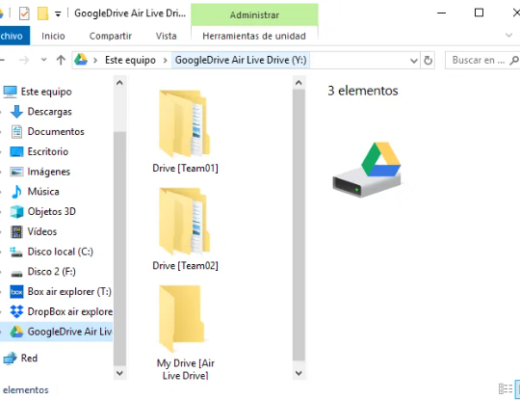520x400 pixels.
Task: Go up one folder level arrow
Action: tap(61, 60)
